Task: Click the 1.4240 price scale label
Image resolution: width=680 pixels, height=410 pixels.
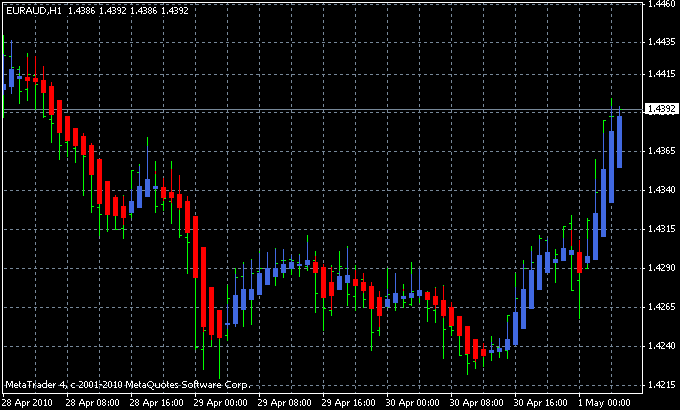Action: 661,346
